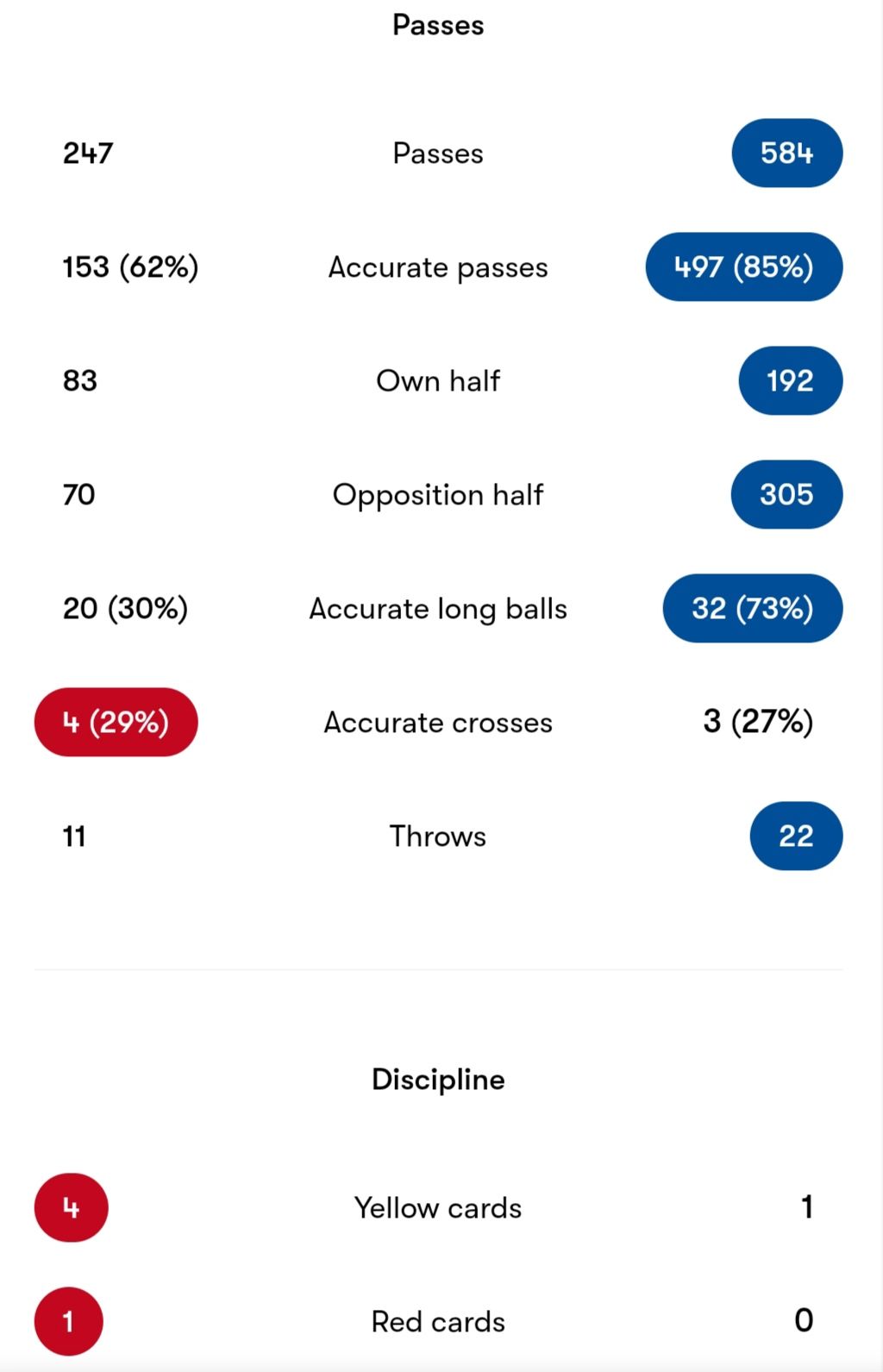
Task: Select the Red cards label
Action: point(438,1322)
